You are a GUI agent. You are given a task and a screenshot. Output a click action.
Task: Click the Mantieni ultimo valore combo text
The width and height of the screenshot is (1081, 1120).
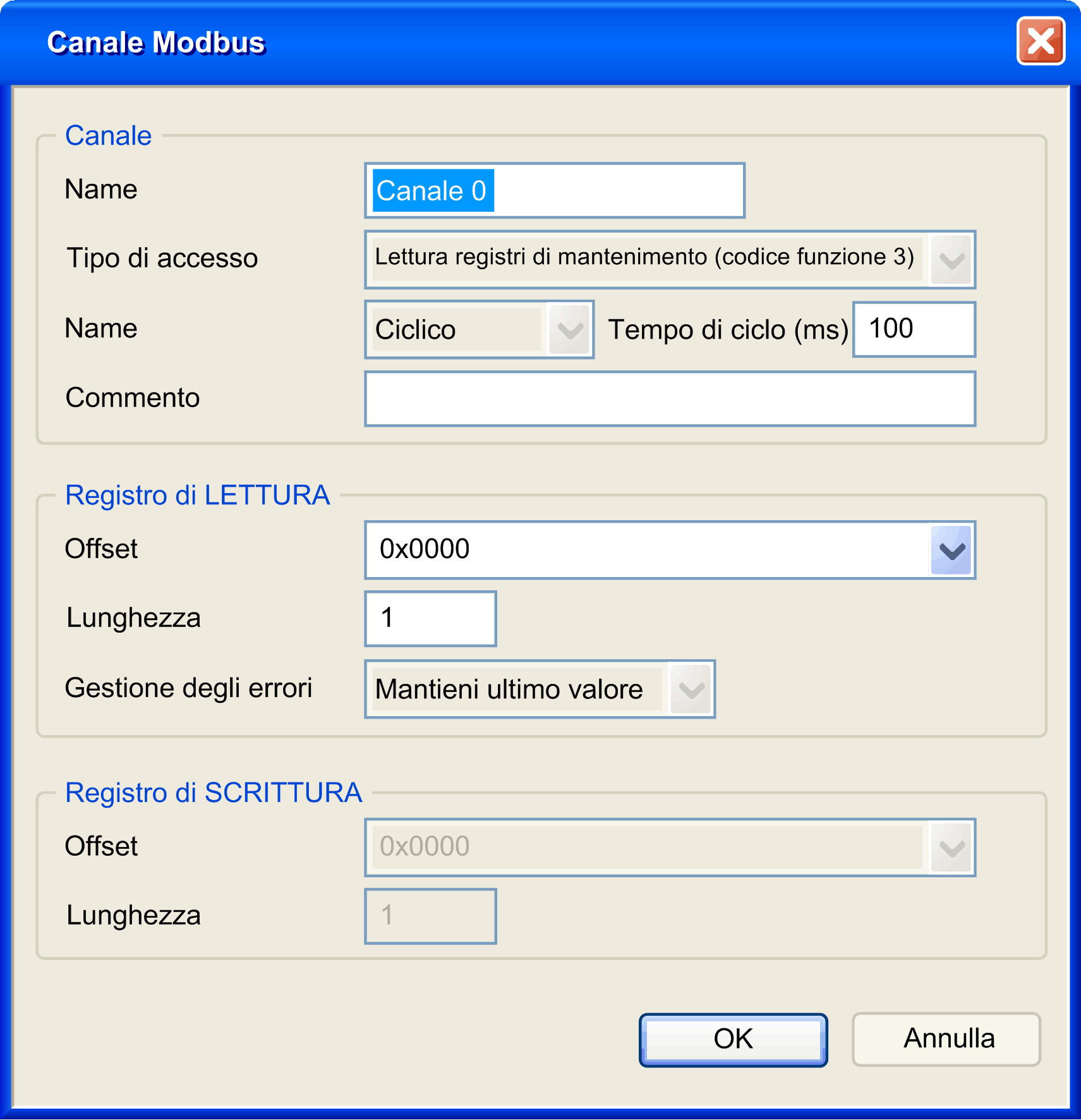point(515,690)
